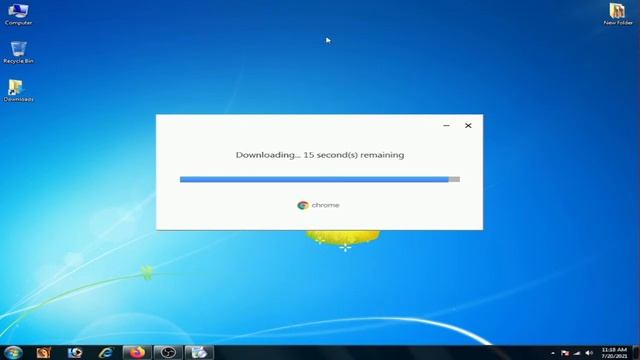Click the Chrome installer taskbar button
Screen dimensions: 640x360
199,353
